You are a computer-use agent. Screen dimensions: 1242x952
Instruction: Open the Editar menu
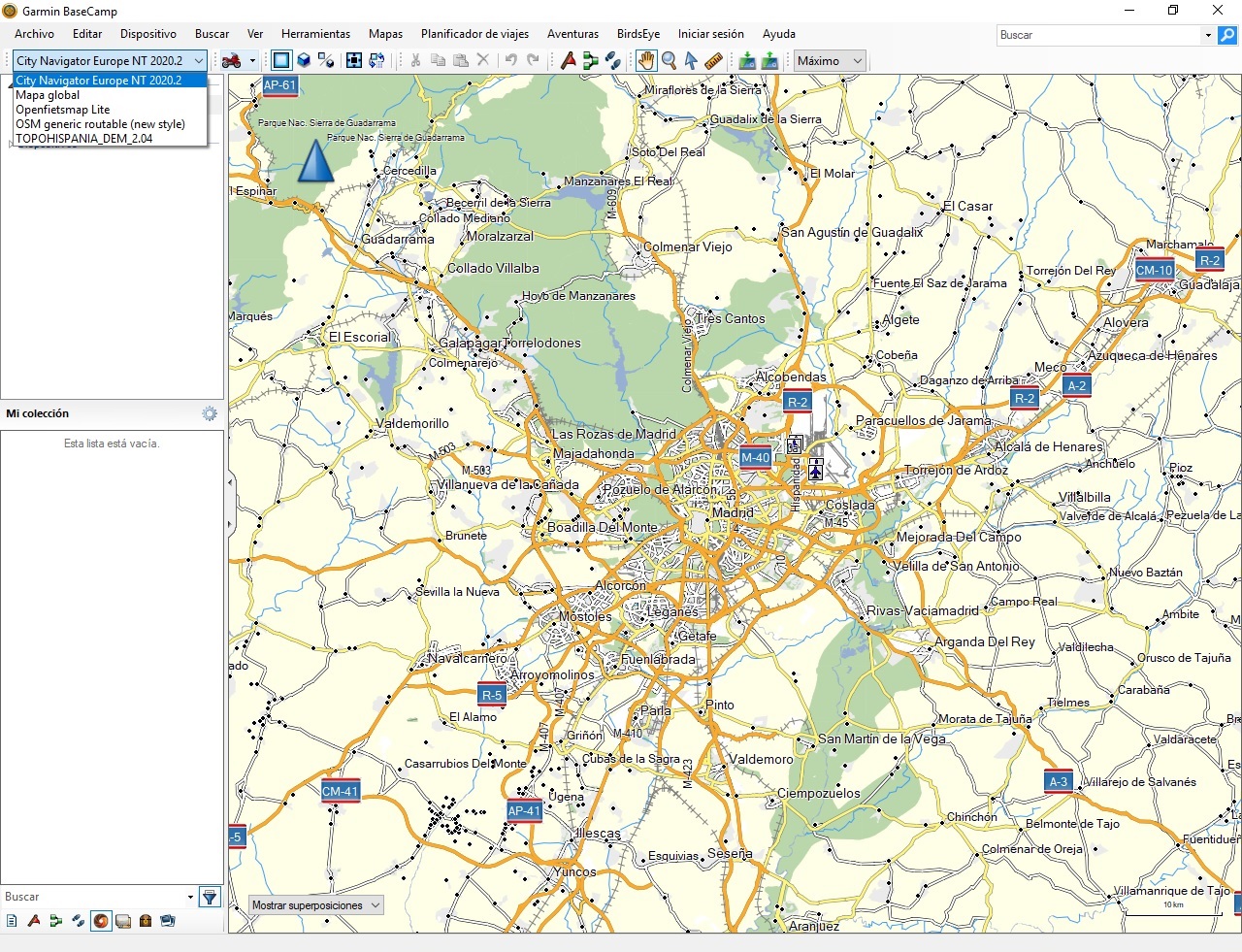coord(87,34)
